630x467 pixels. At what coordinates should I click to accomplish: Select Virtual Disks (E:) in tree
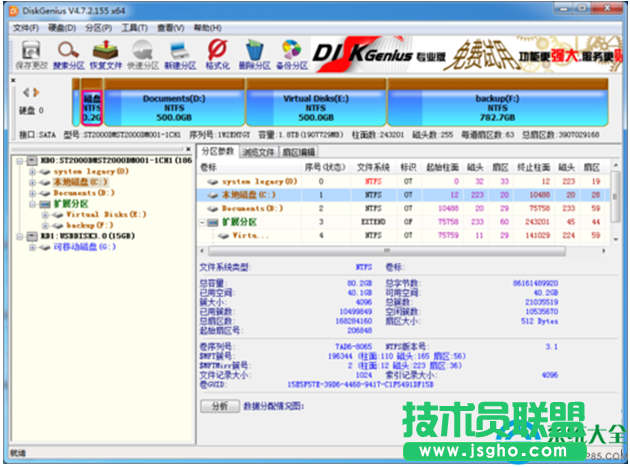tap(106, 215)
